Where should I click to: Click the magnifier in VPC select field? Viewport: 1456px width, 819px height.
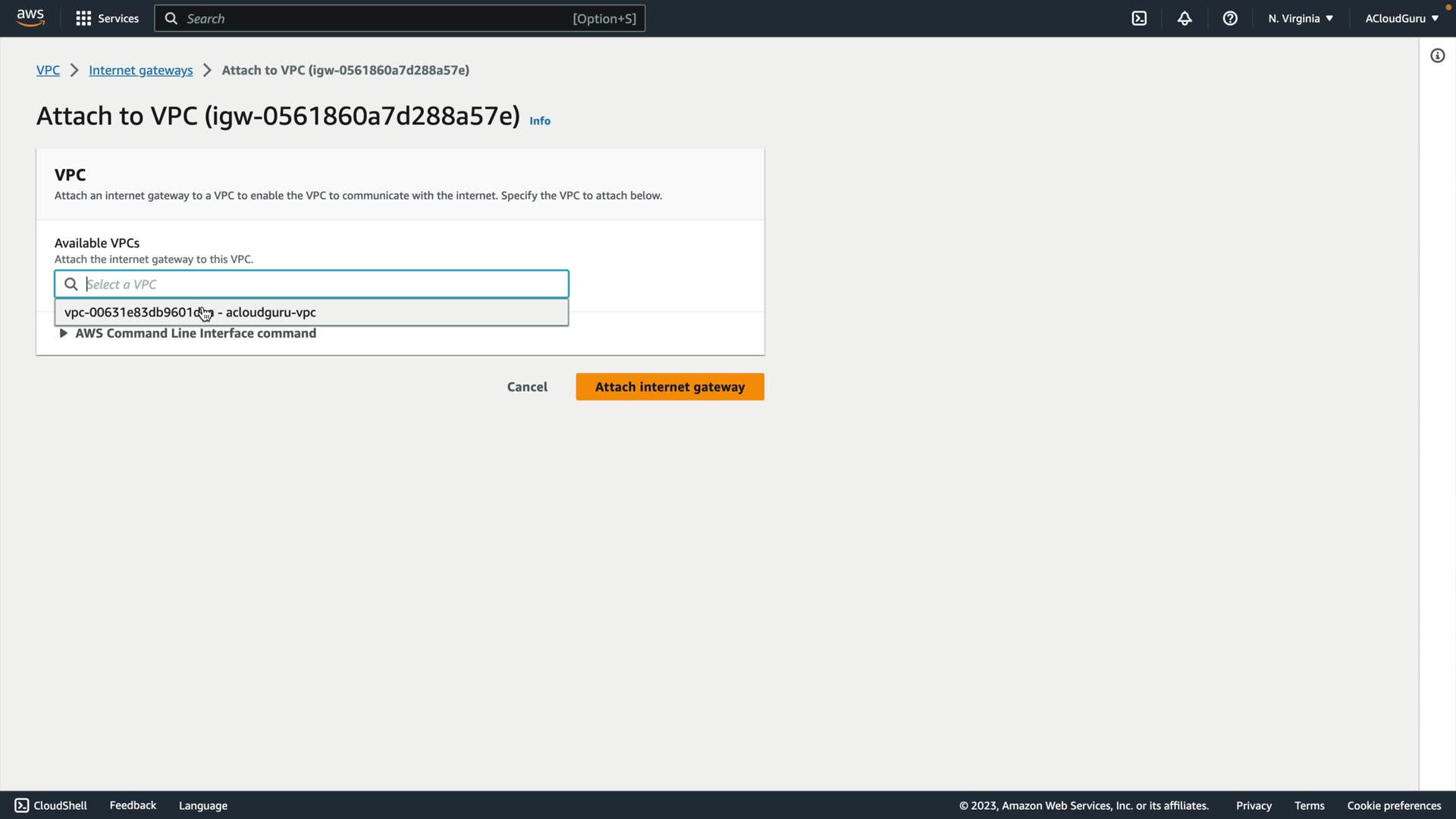(x=71, y=284)
